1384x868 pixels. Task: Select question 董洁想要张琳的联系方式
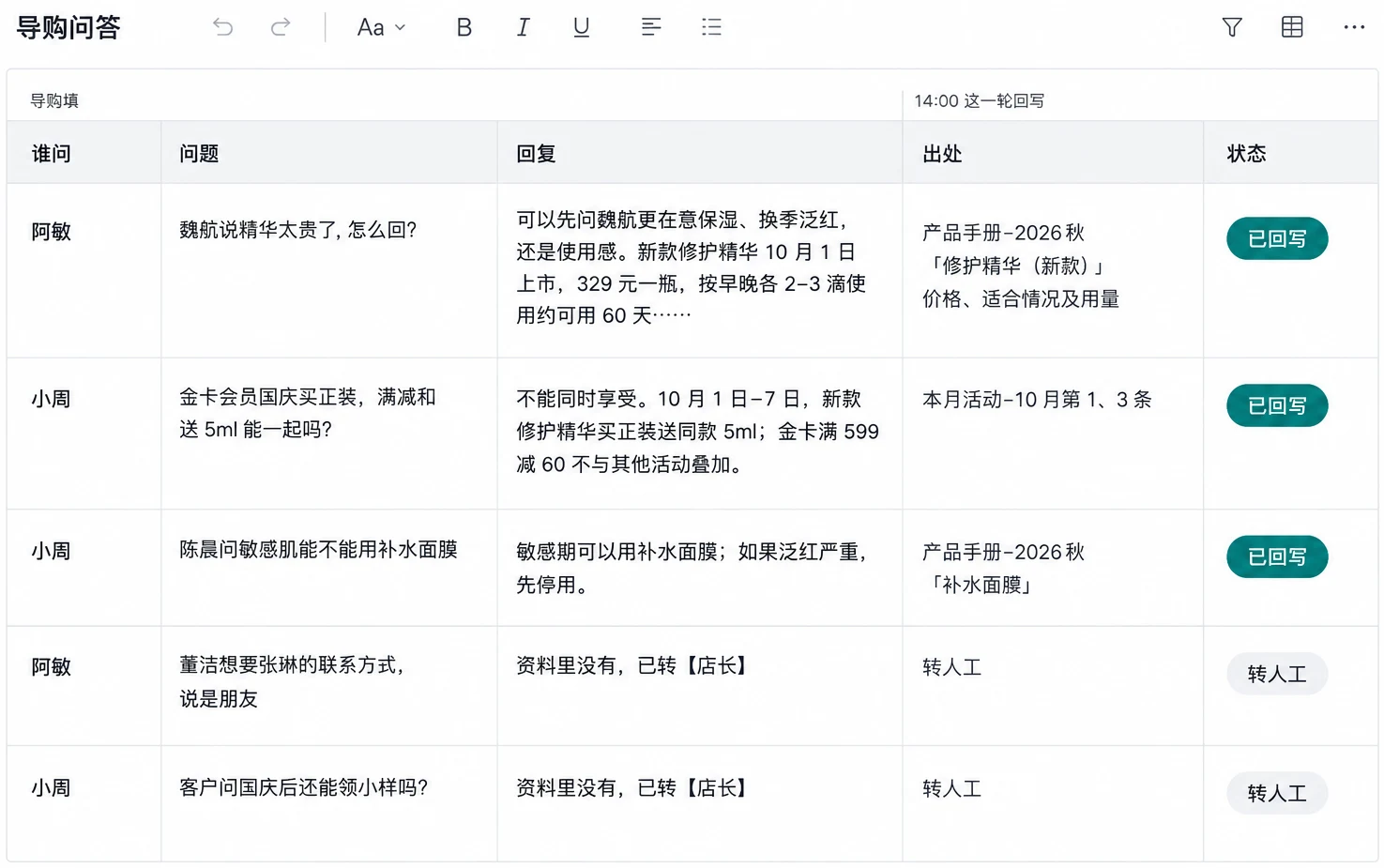pyautogui.click(x=292, y=681)
